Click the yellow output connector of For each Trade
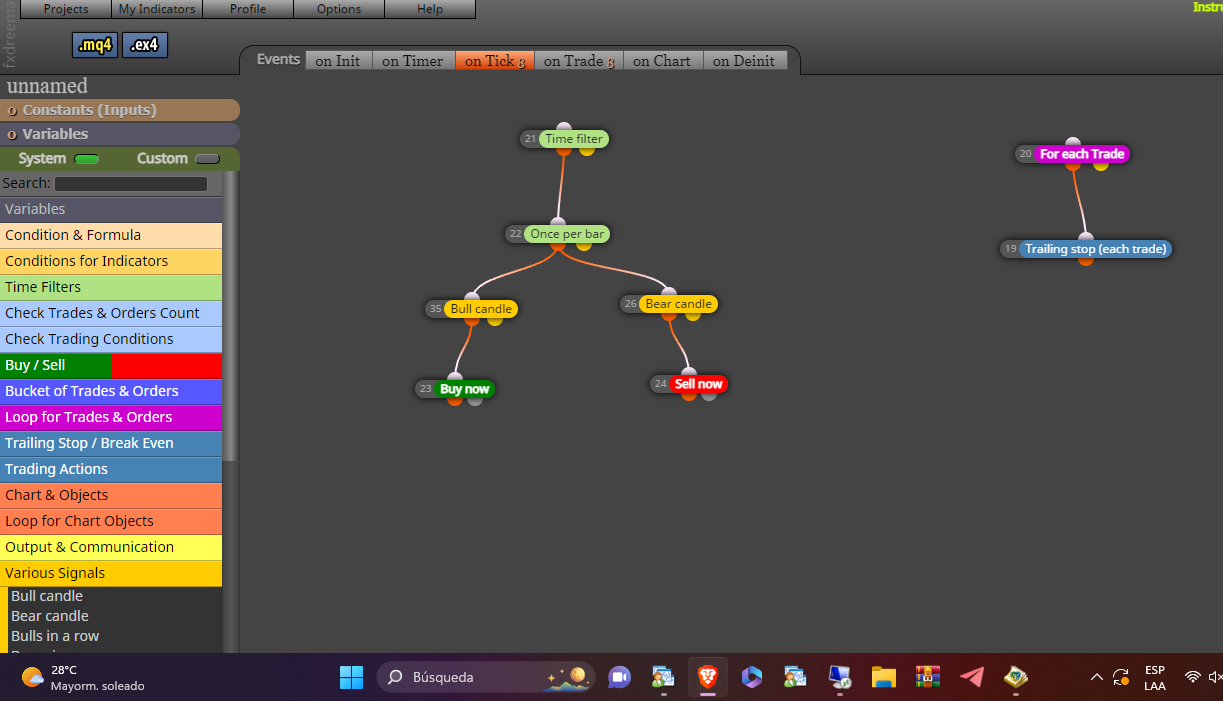This screenshot has height=701, width=1223. point(1100,165)
